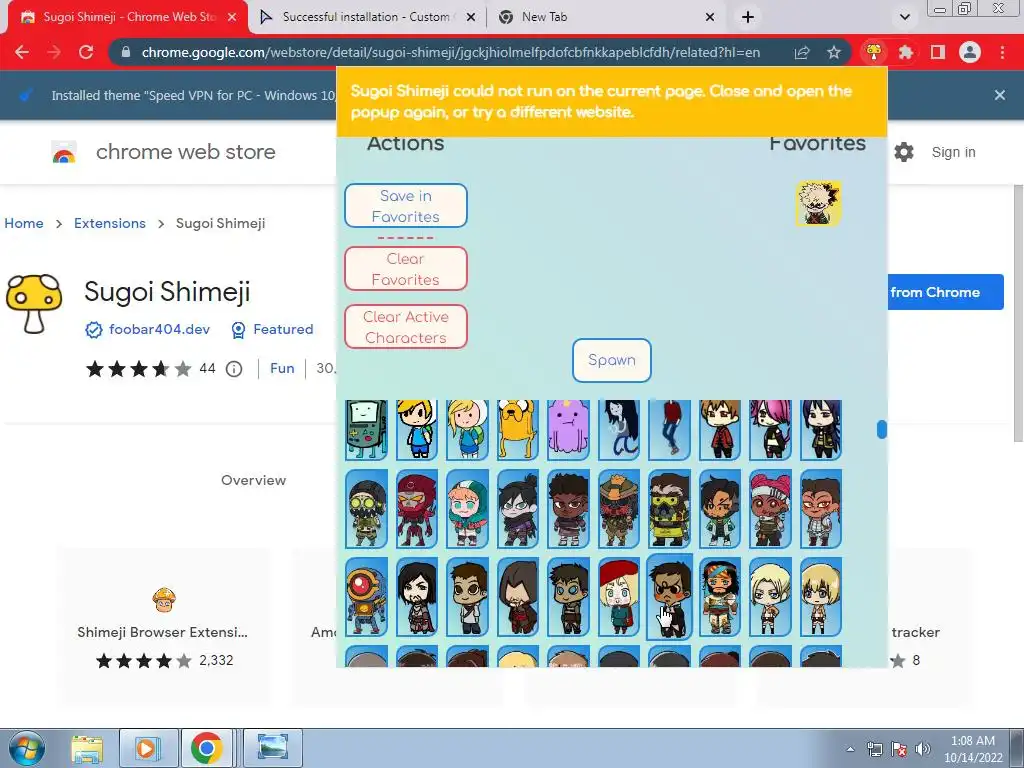Open the foobar404.dev developer link

[x=159, y=329]
